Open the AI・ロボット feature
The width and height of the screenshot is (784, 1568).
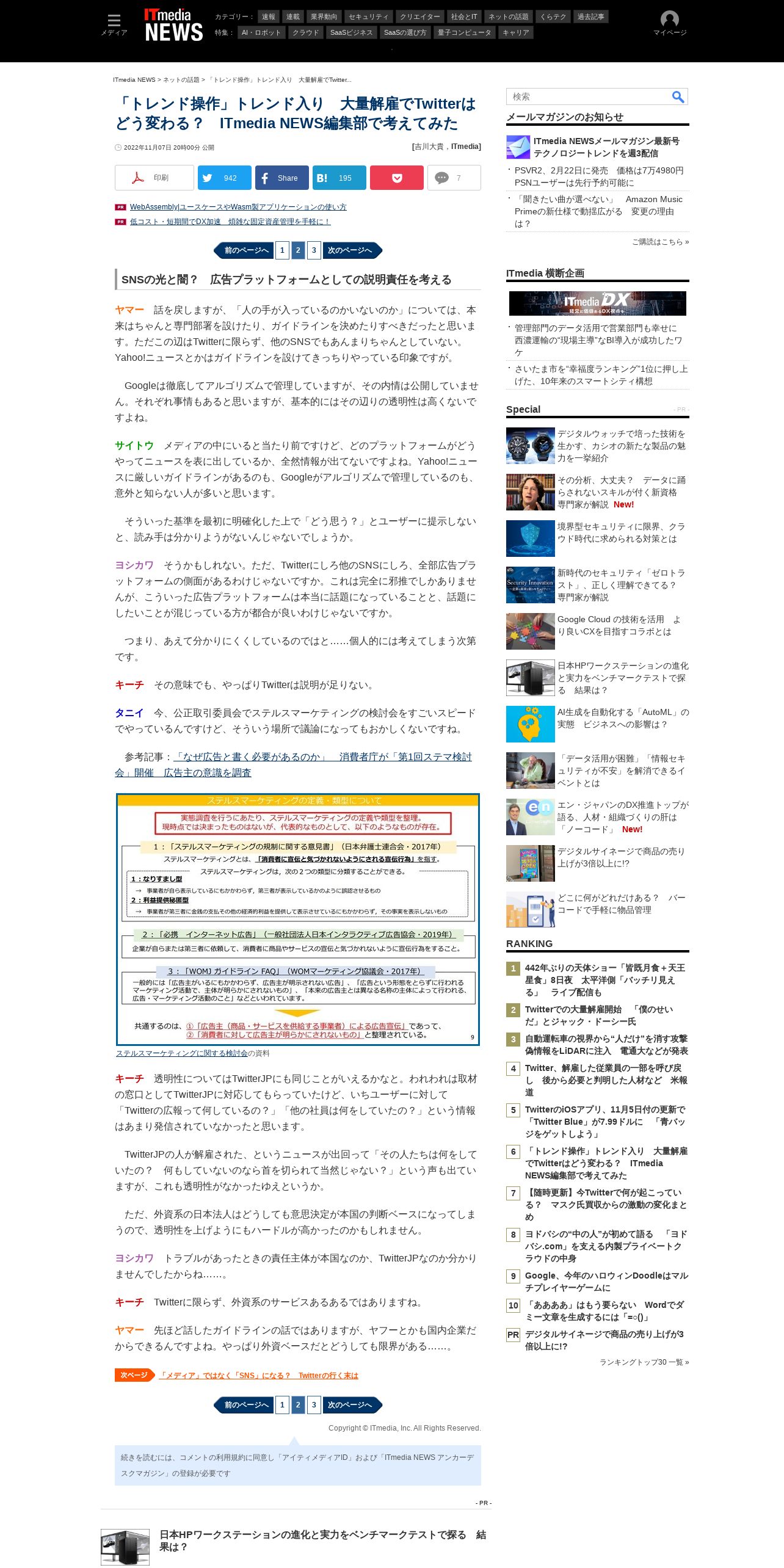pyautogui.click(x=261, y=32)
